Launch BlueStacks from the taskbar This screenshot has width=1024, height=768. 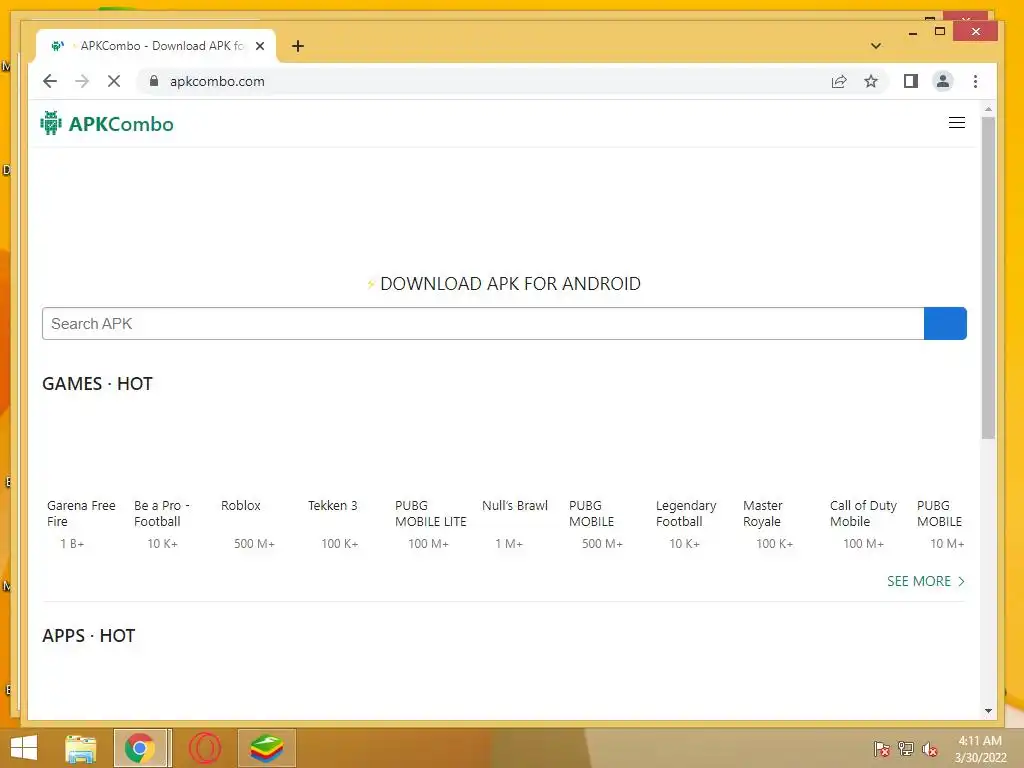[266, 748]
